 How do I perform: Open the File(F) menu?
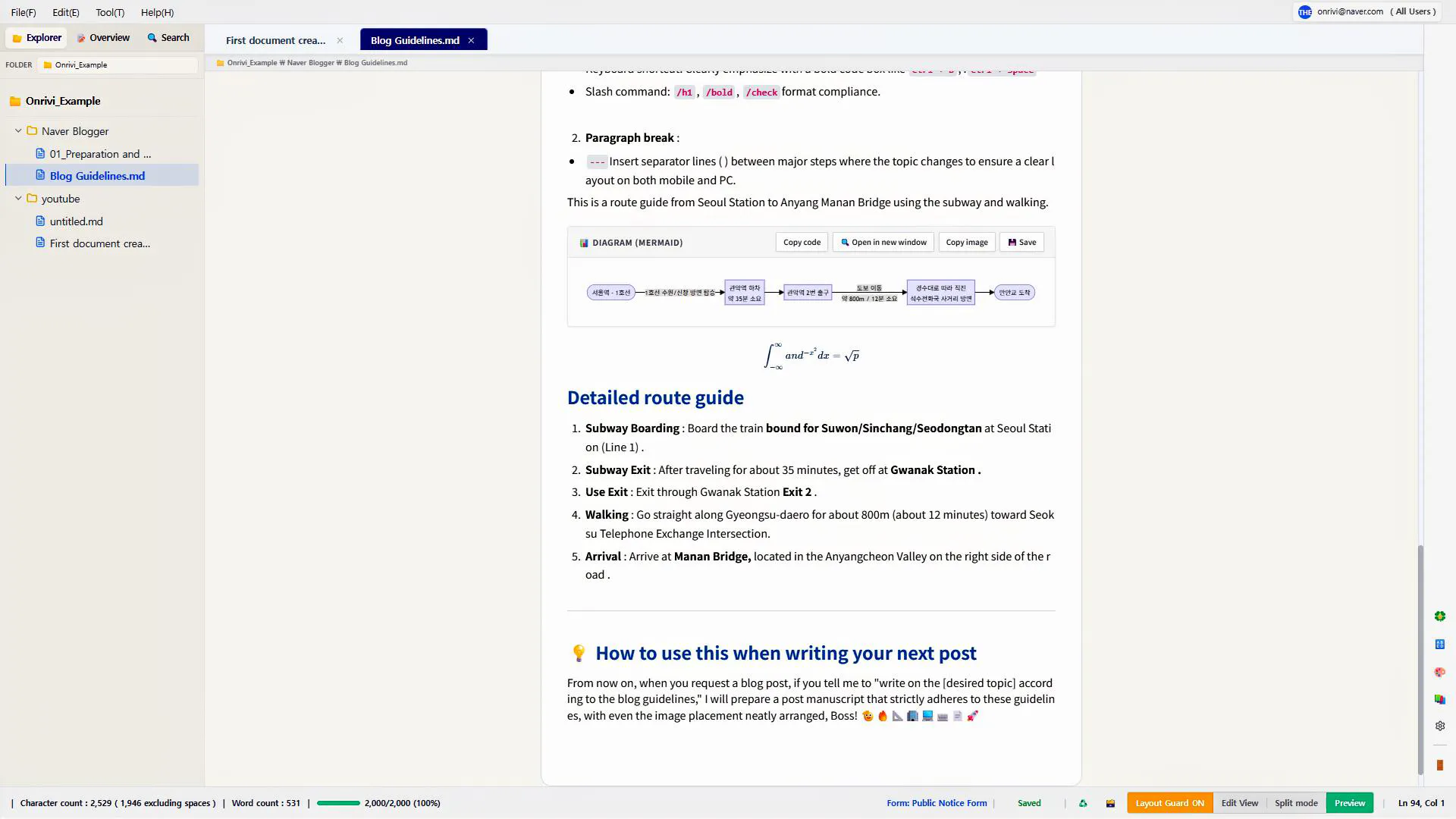[24, 12]
